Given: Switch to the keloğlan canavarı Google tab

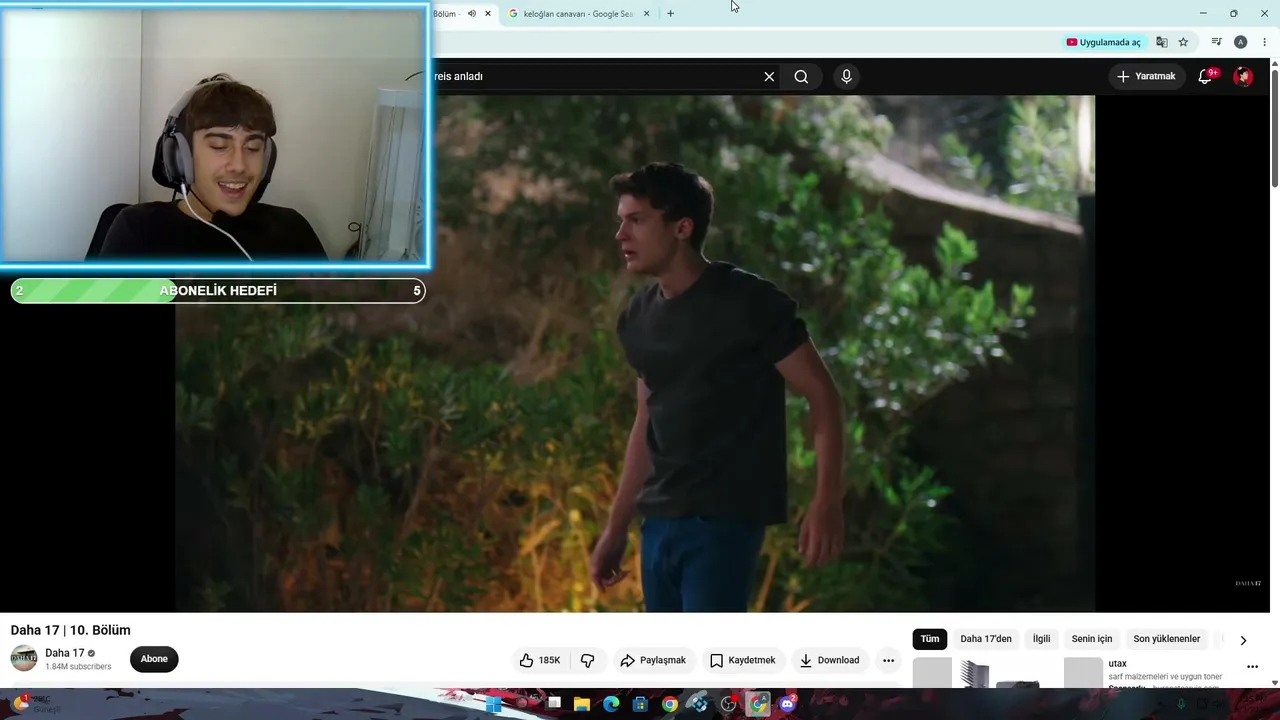Looking at the screenshot, I should [578, 14].
